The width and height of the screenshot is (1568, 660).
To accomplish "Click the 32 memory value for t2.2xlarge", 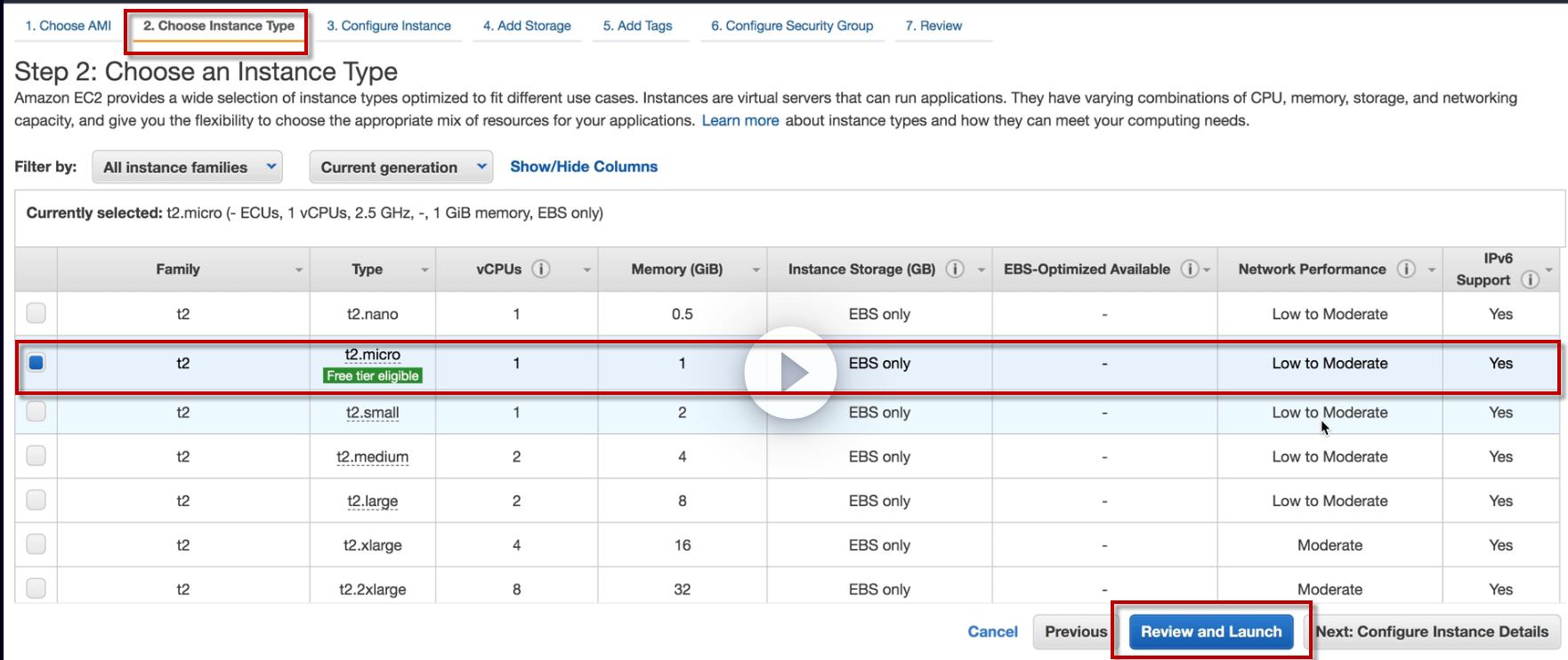I will click(683, 590).
